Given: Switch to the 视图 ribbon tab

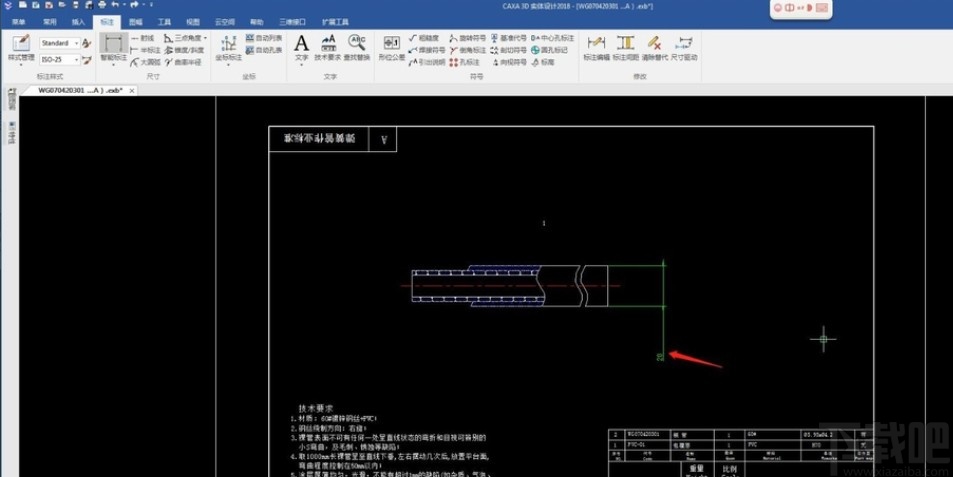Looking at the screenshot, I should click(193, 22).
